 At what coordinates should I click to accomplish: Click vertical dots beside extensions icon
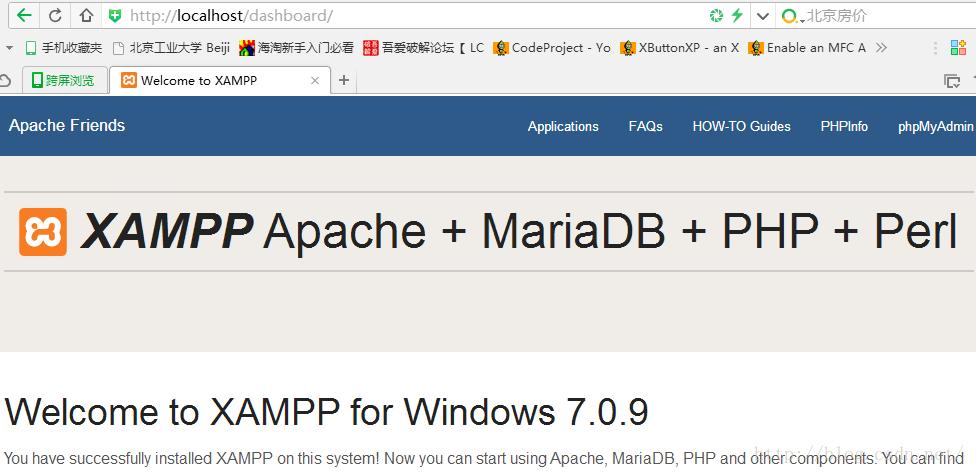click(934, 48)
